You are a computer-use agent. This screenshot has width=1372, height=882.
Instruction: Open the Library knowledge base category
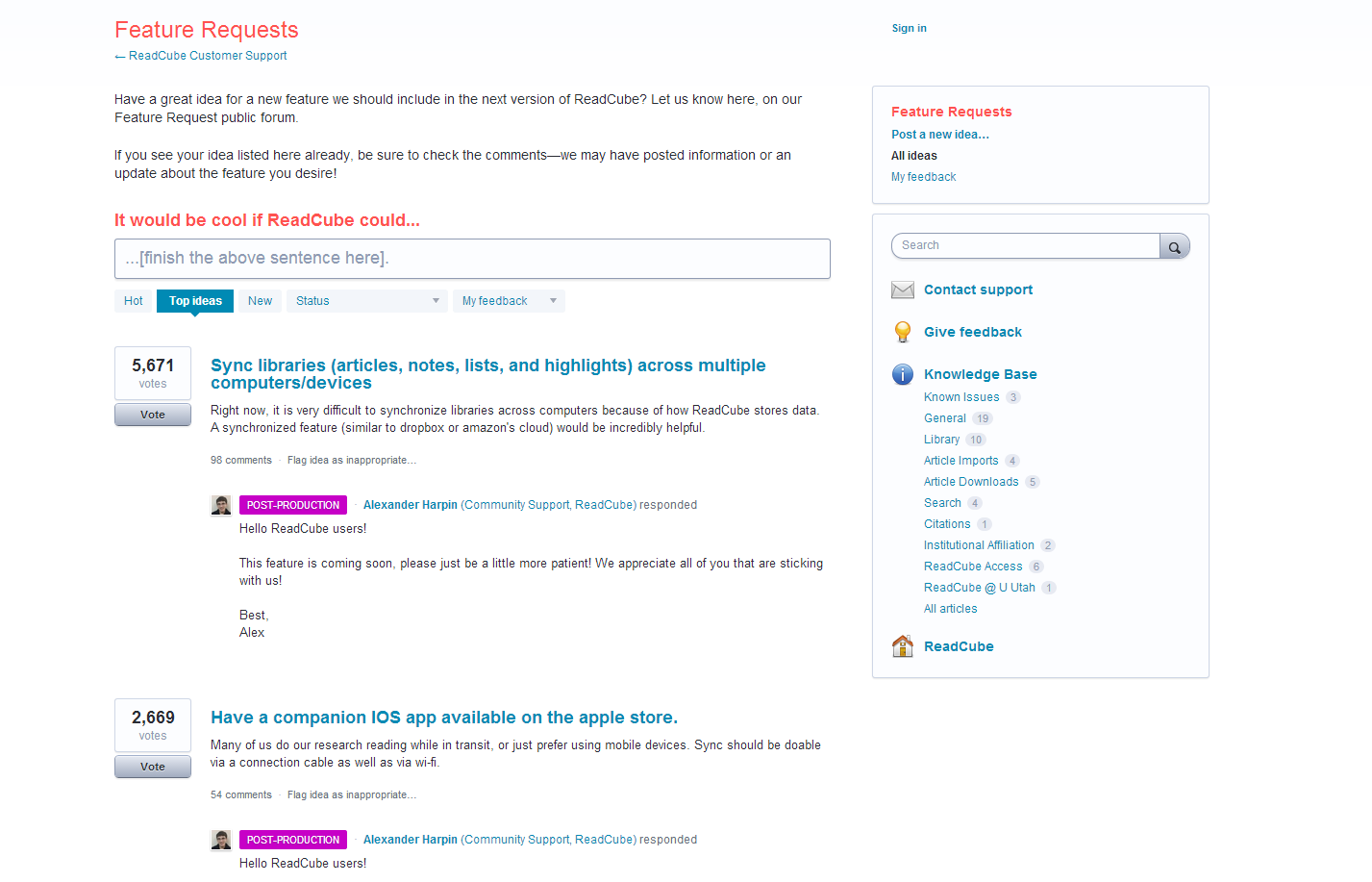pos(942,440)
